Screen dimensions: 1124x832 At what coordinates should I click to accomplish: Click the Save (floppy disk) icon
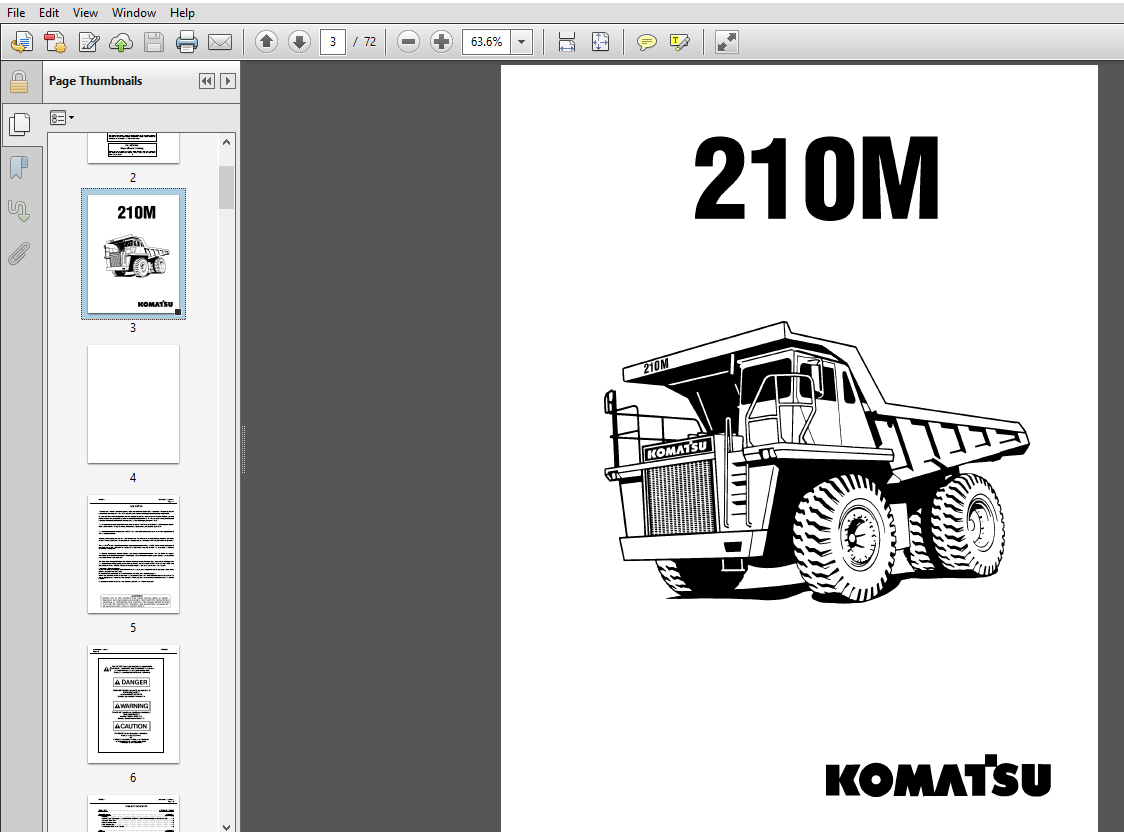tap(153, 42)
